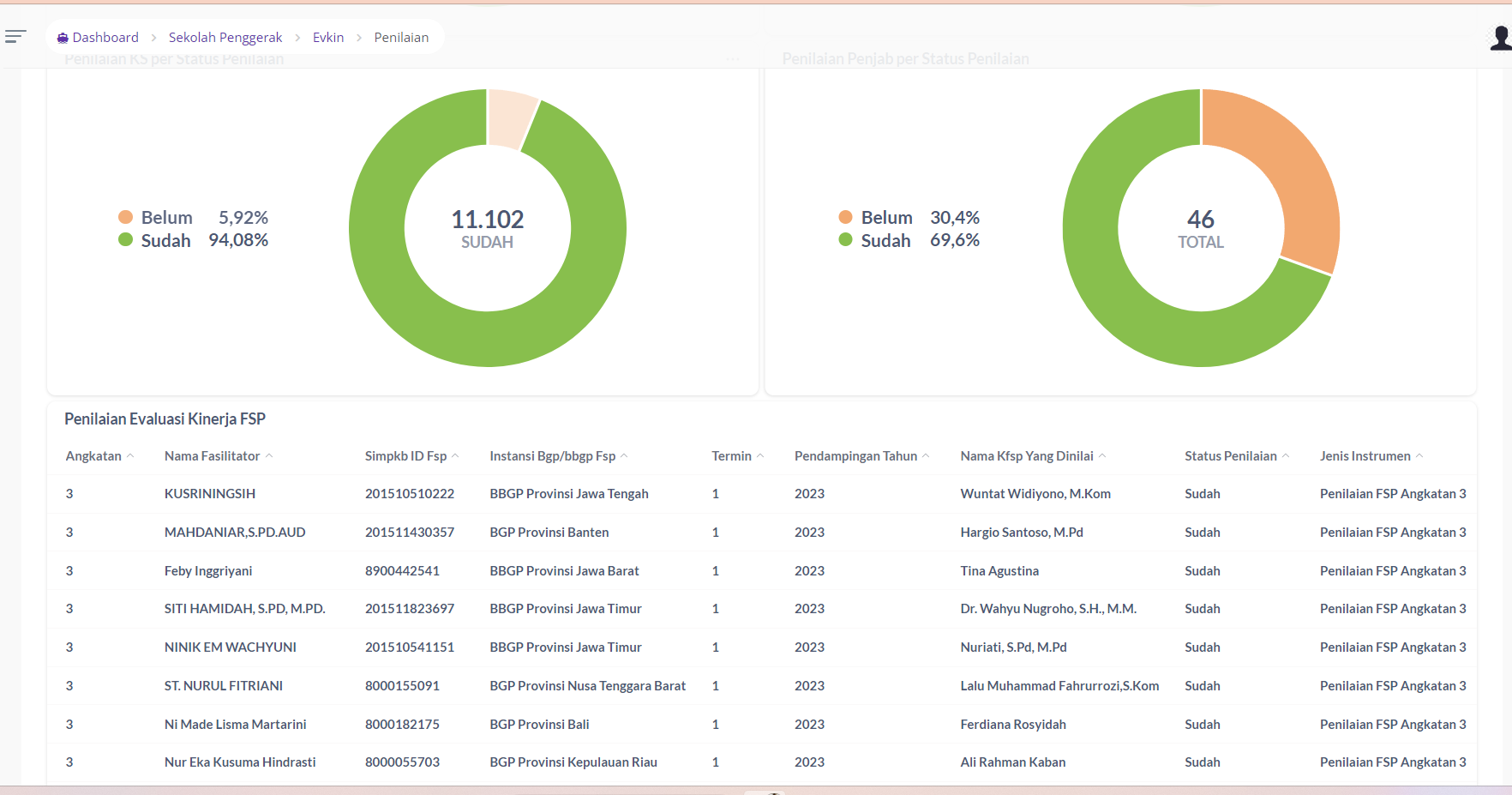The height and width of the screenshot is (795, 1512).
Task: Click the 46 TOTAL center value
Action: click(x=1201, y=229)
